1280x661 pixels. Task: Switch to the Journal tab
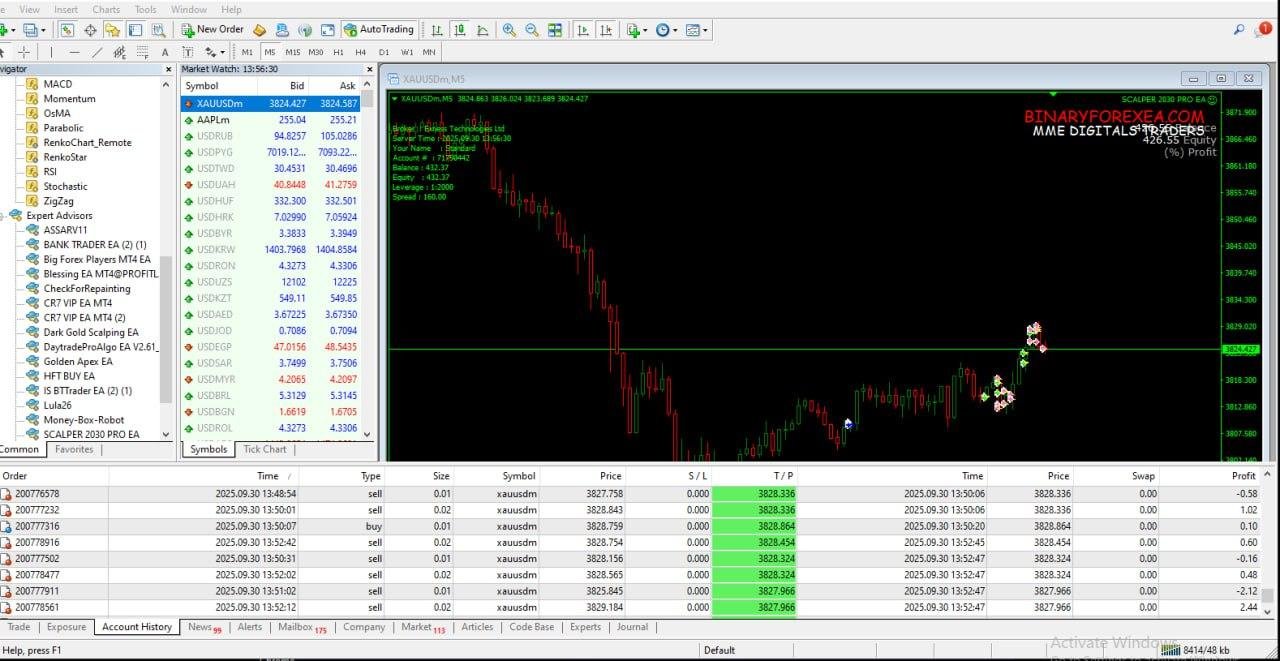(x=632, y=627)
